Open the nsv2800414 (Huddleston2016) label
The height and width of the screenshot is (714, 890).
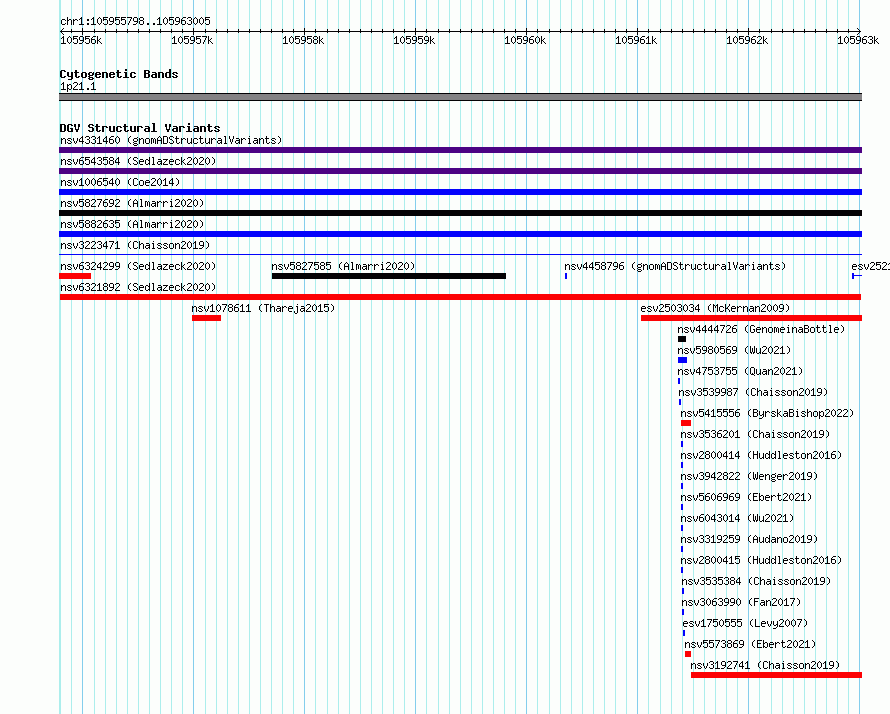pos(761,455)
